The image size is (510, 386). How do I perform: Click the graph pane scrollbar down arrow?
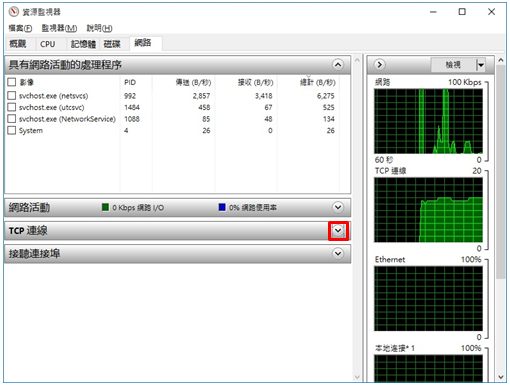(x=501, y=377)
